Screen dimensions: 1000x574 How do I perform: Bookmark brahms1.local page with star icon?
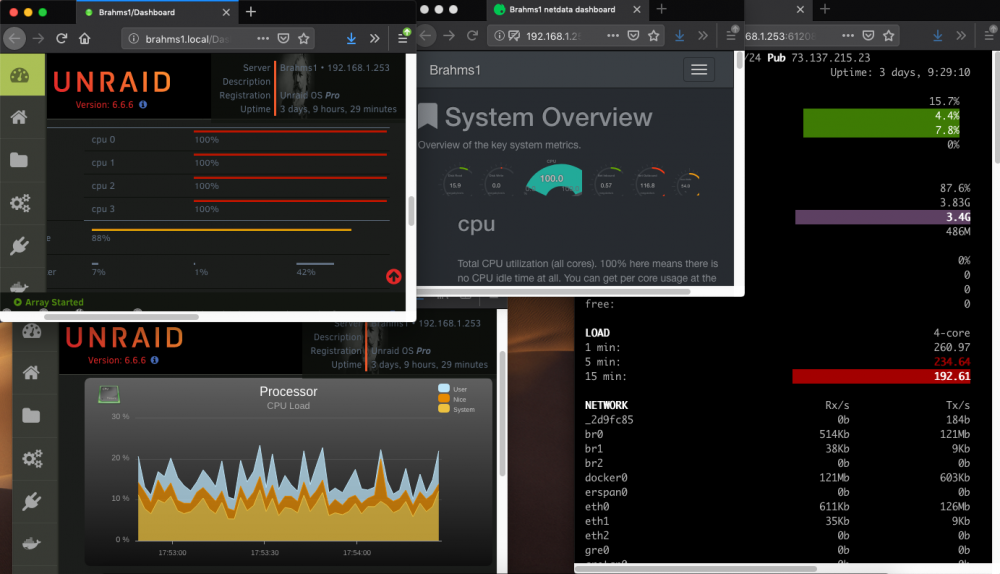point(304,39)
